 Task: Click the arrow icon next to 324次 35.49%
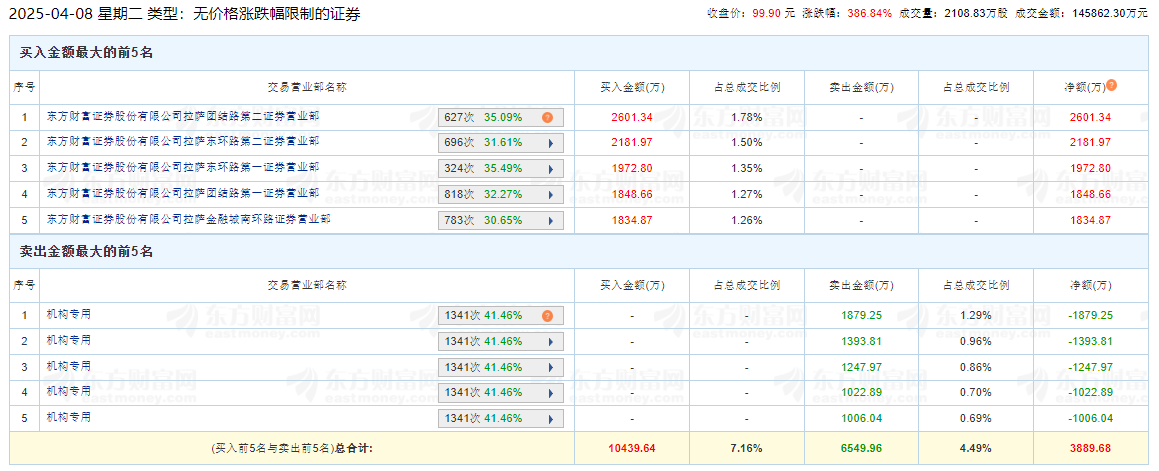[550, 168]
